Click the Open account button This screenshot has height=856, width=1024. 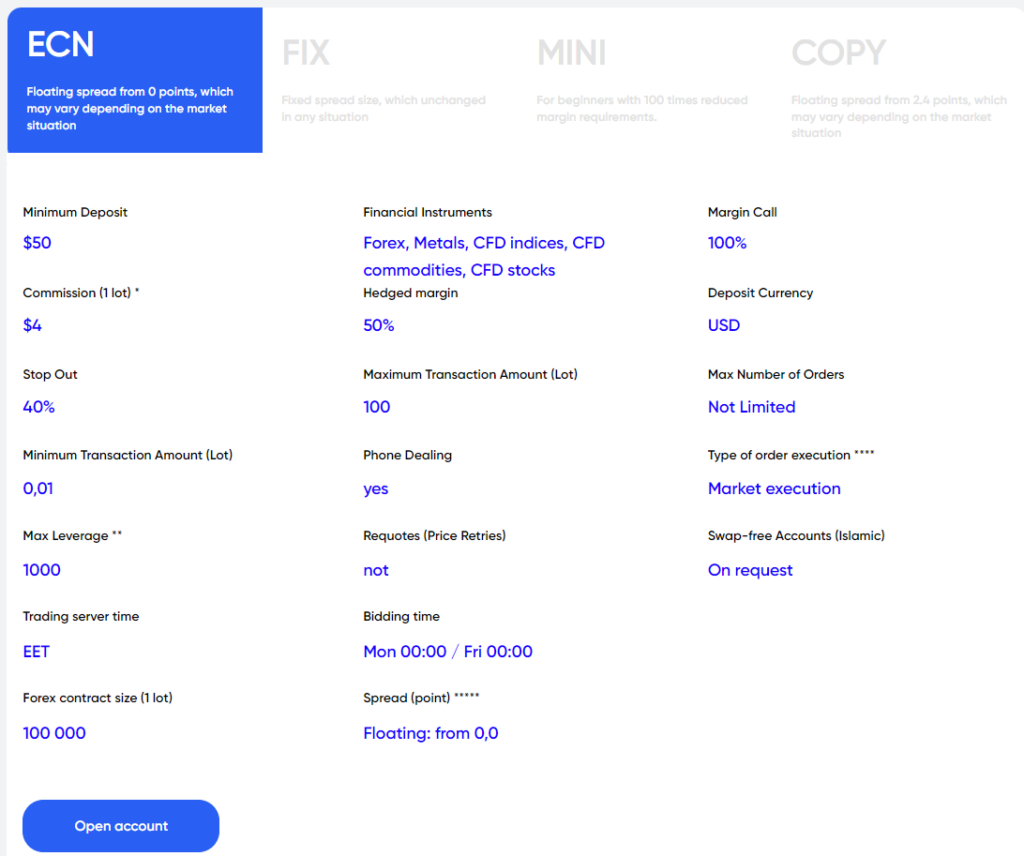pos(121,826)
